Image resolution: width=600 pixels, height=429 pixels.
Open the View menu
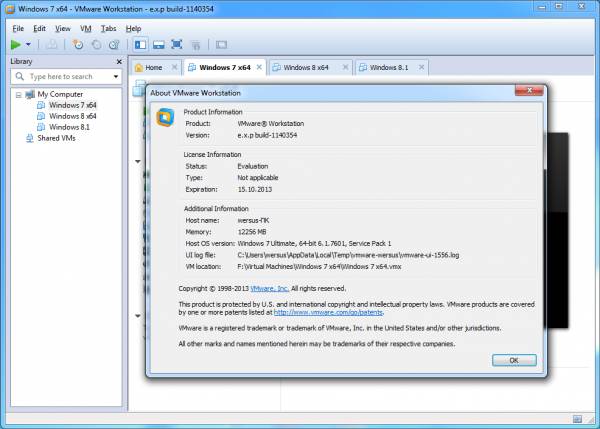coord(63,29)
